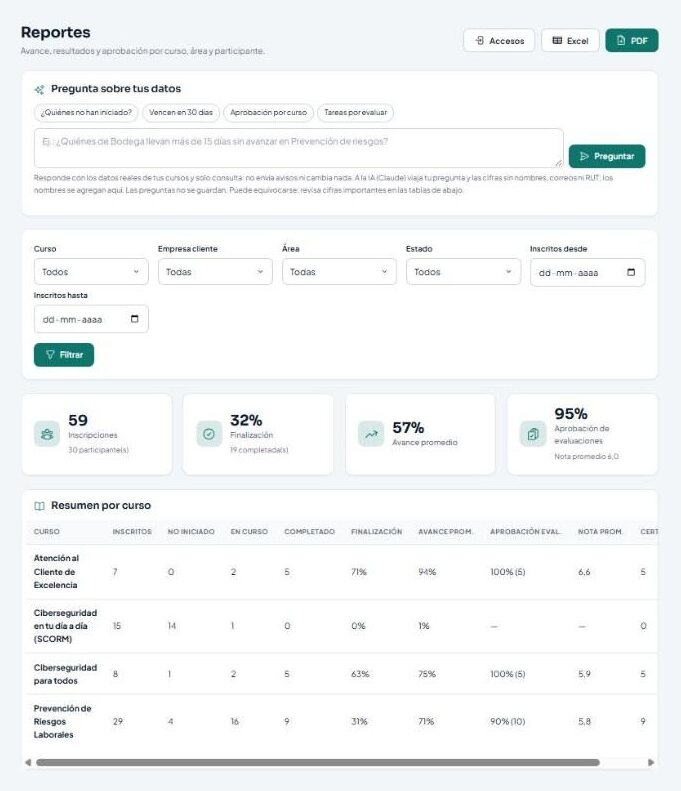Apply filters with the Filtrar button
Image resolution: width=681 pixels, height=791 pixels.
(x=64, y=355)
